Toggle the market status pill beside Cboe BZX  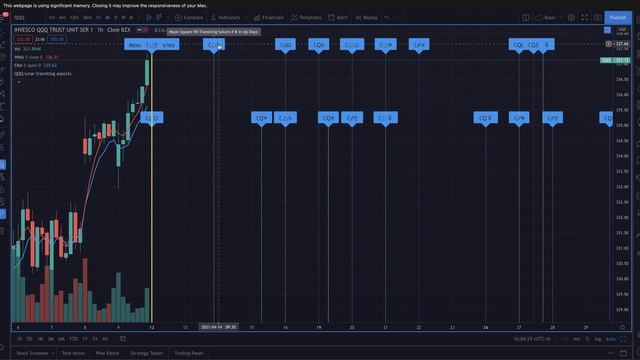point(142,30)
